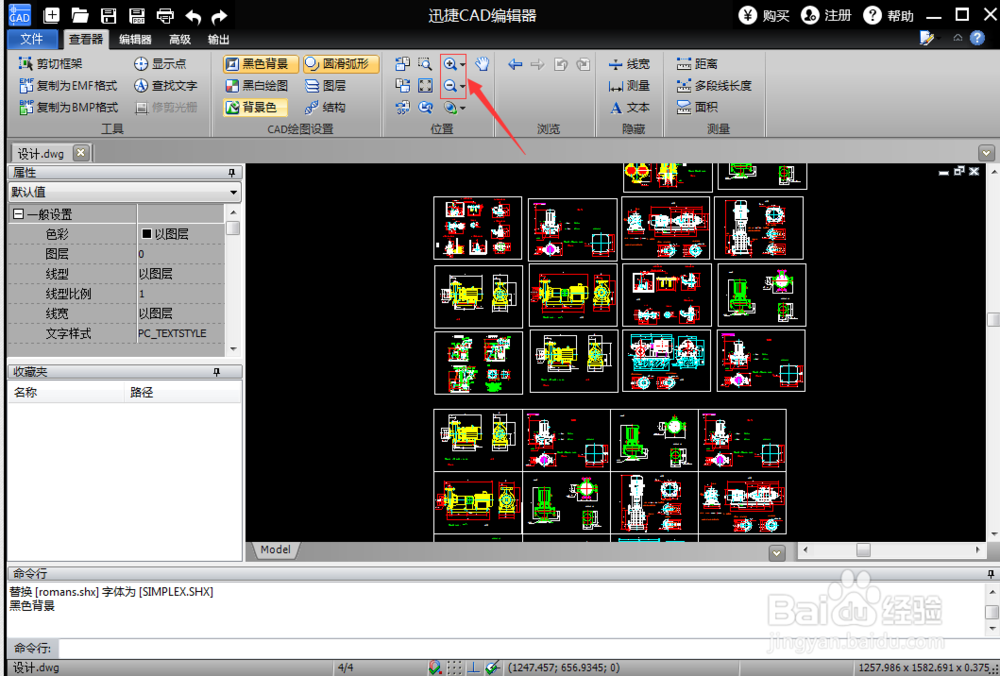The image size is (1000, 676).
Task: Switch to the 输出 output tab
Action: coord(219,39)
